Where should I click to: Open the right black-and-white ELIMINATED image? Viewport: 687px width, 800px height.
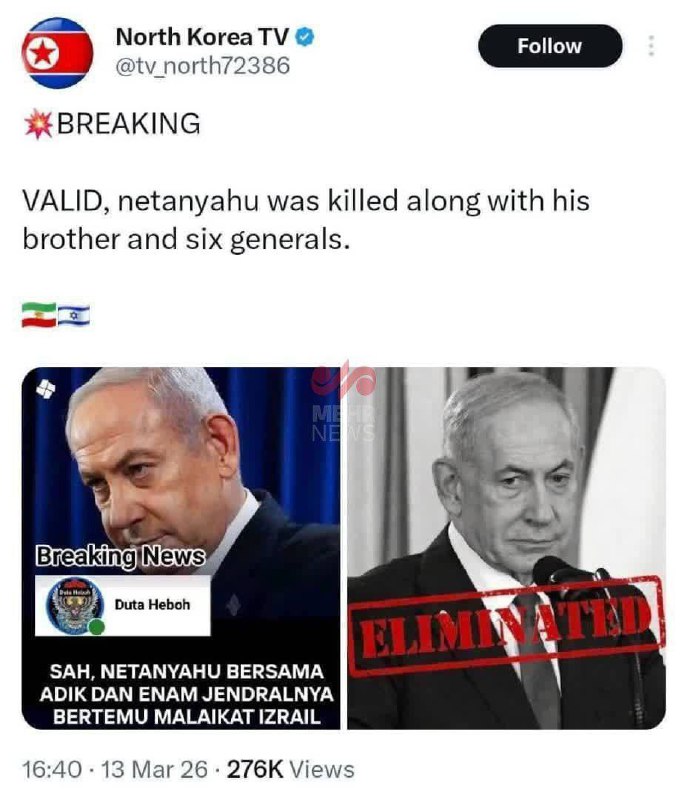click(506, 548)
